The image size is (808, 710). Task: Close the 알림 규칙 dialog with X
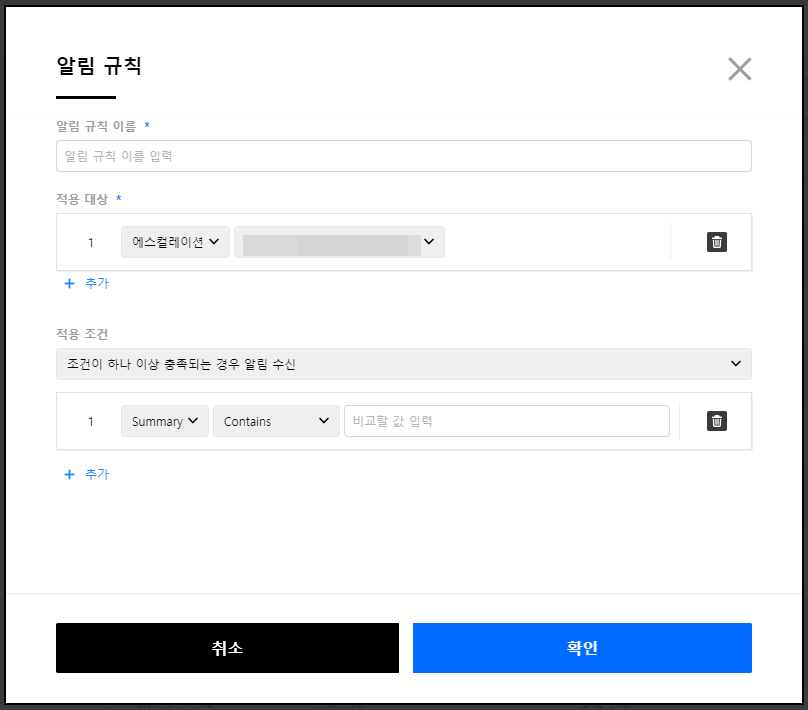click(x=739, y=69)
